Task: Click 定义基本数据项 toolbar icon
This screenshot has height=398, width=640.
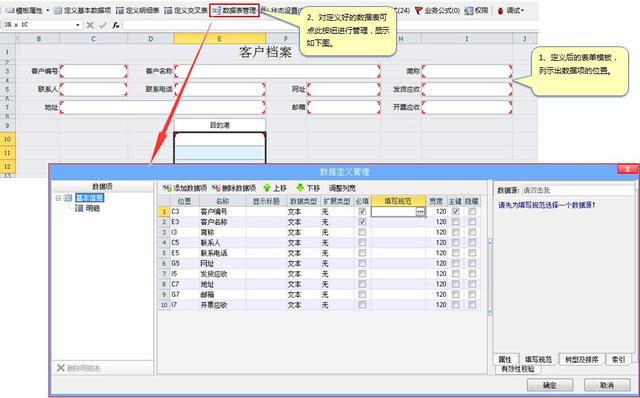Action: coord(58,11)
